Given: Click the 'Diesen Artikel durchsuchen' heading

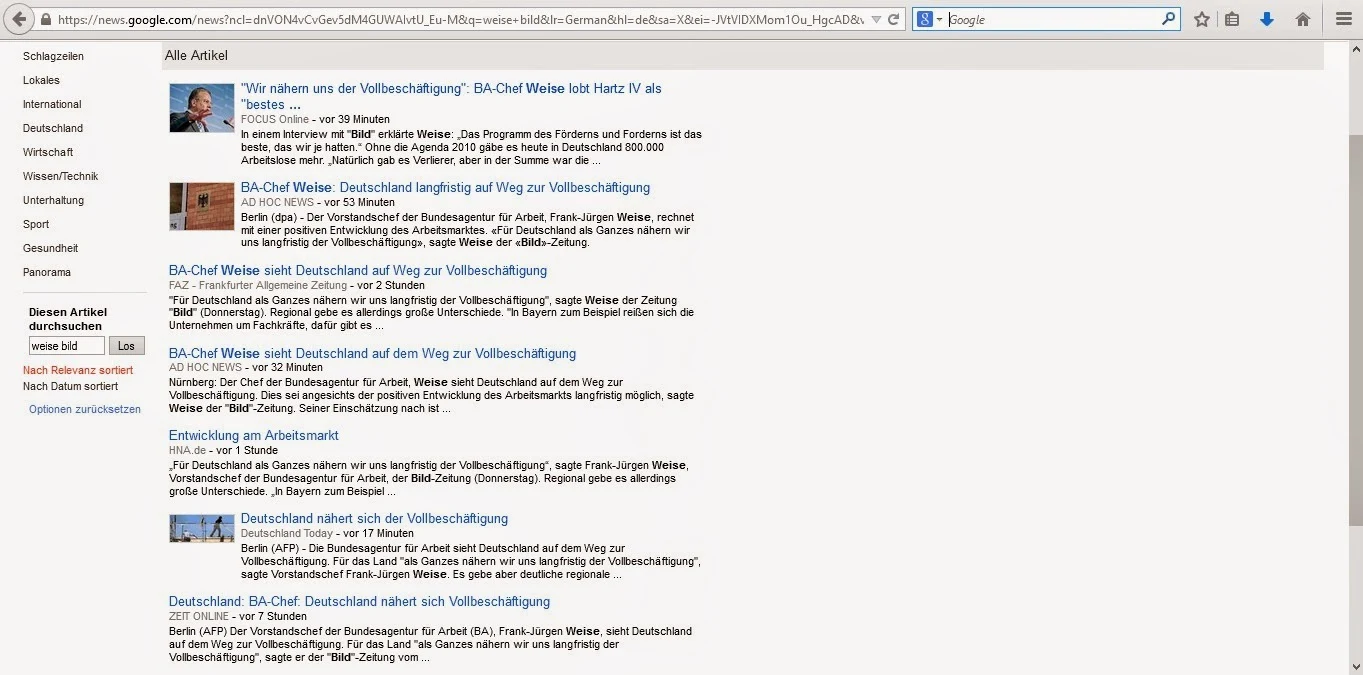Looking at the screenshot, I should [68, 319].
